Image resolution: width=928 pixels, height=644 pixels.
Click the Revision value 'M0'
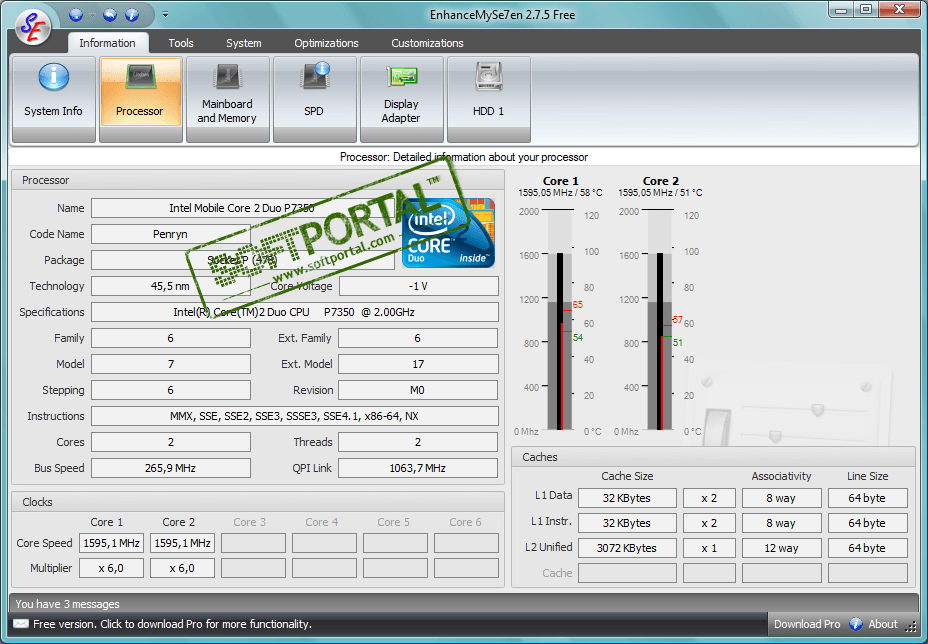click(x=418, y=390)
